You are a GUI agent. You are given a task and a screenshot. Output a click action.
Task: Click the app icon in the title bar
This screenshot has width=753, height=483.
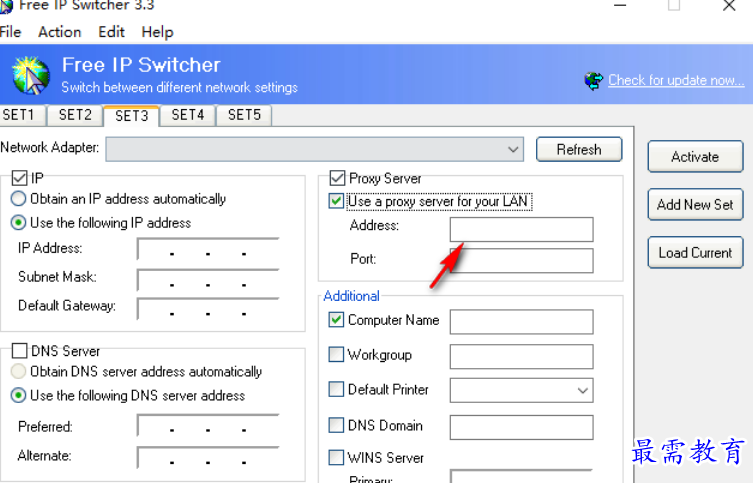pos(6,6)
